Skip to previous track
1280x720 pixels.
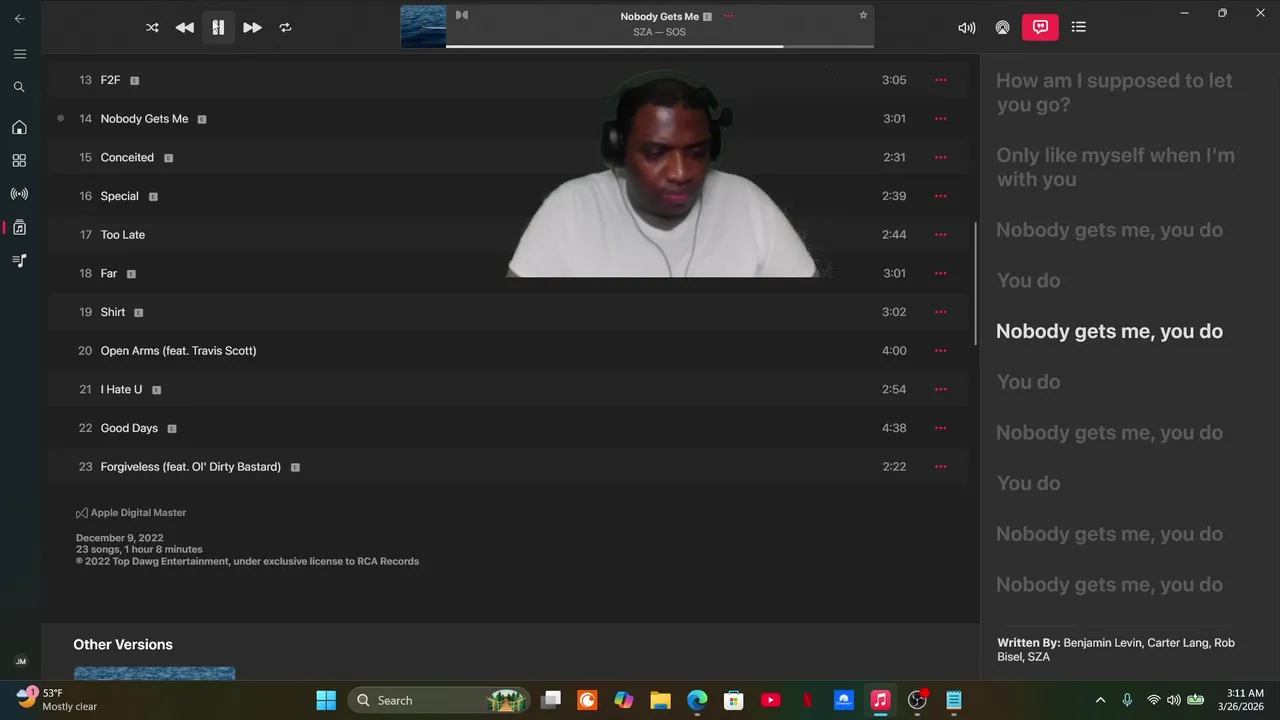(185, 28)
